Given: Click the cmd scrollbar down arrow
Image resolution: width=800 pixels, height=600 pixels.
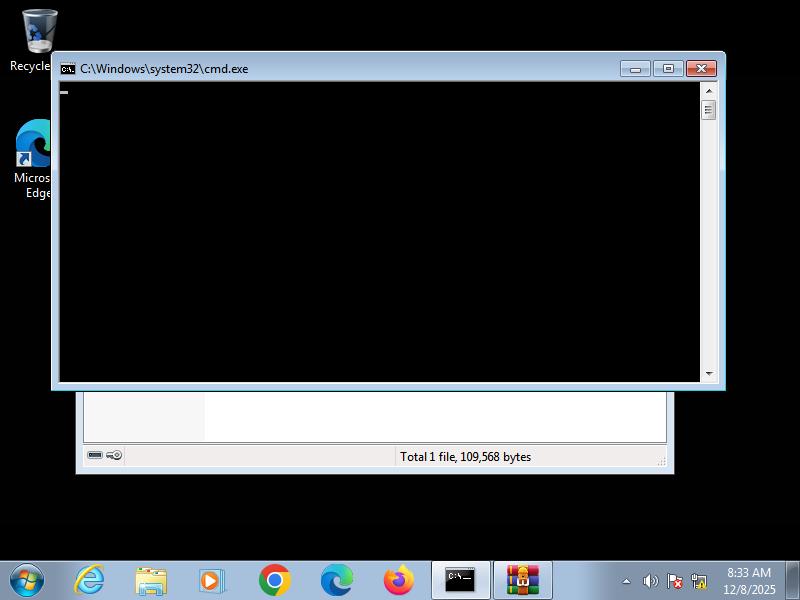Looking at the screenshot, I should click(709, 374).
